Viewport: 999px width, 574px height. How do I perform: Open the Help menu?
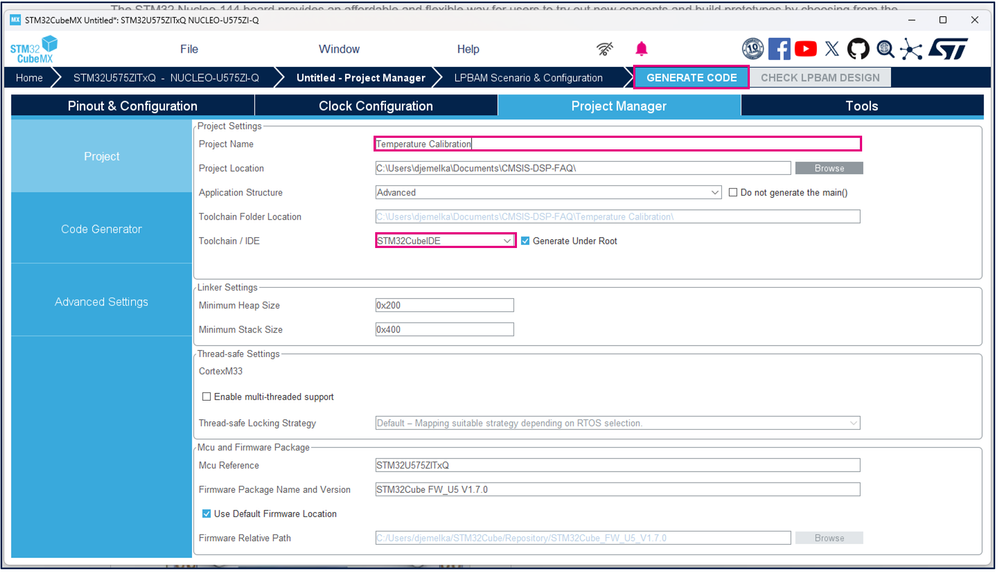(x=468, y=49)
